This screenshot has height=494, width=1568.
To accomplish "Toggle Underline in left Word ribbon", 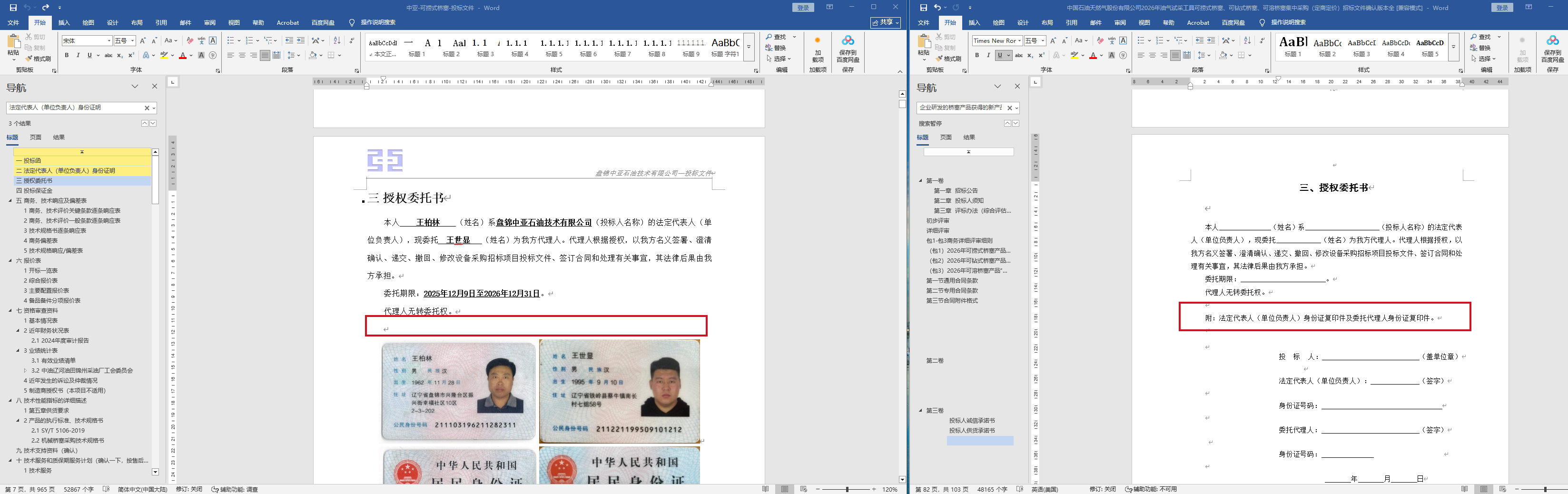I will pos(89,55).
